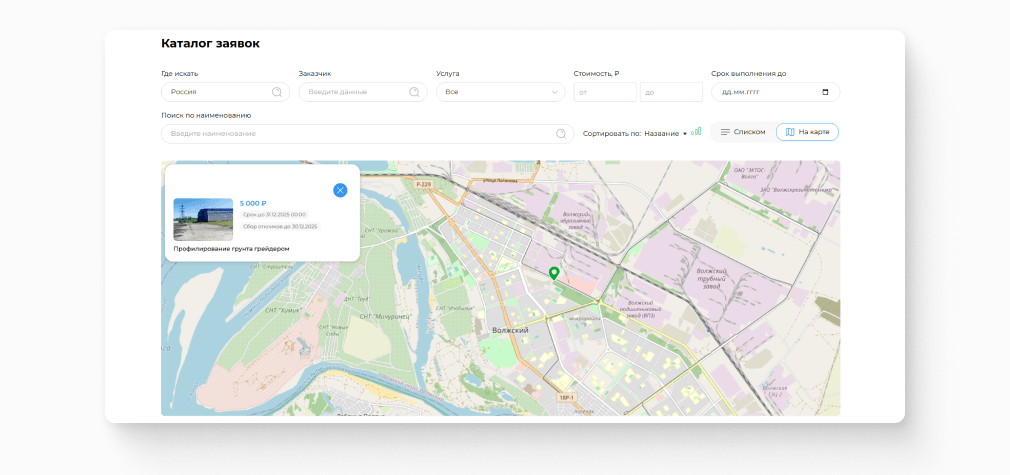The height and width of the screenshot is (475, 1010).
Task: Click the maximum price 'до' field
Action: coord(671,92)
